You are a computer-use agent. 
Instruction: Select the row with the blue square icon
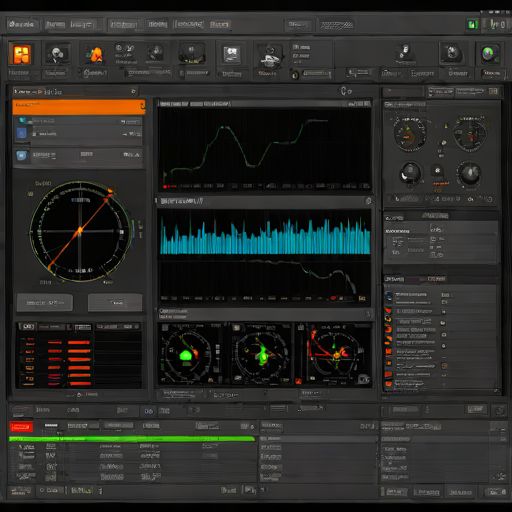[79, 133]
